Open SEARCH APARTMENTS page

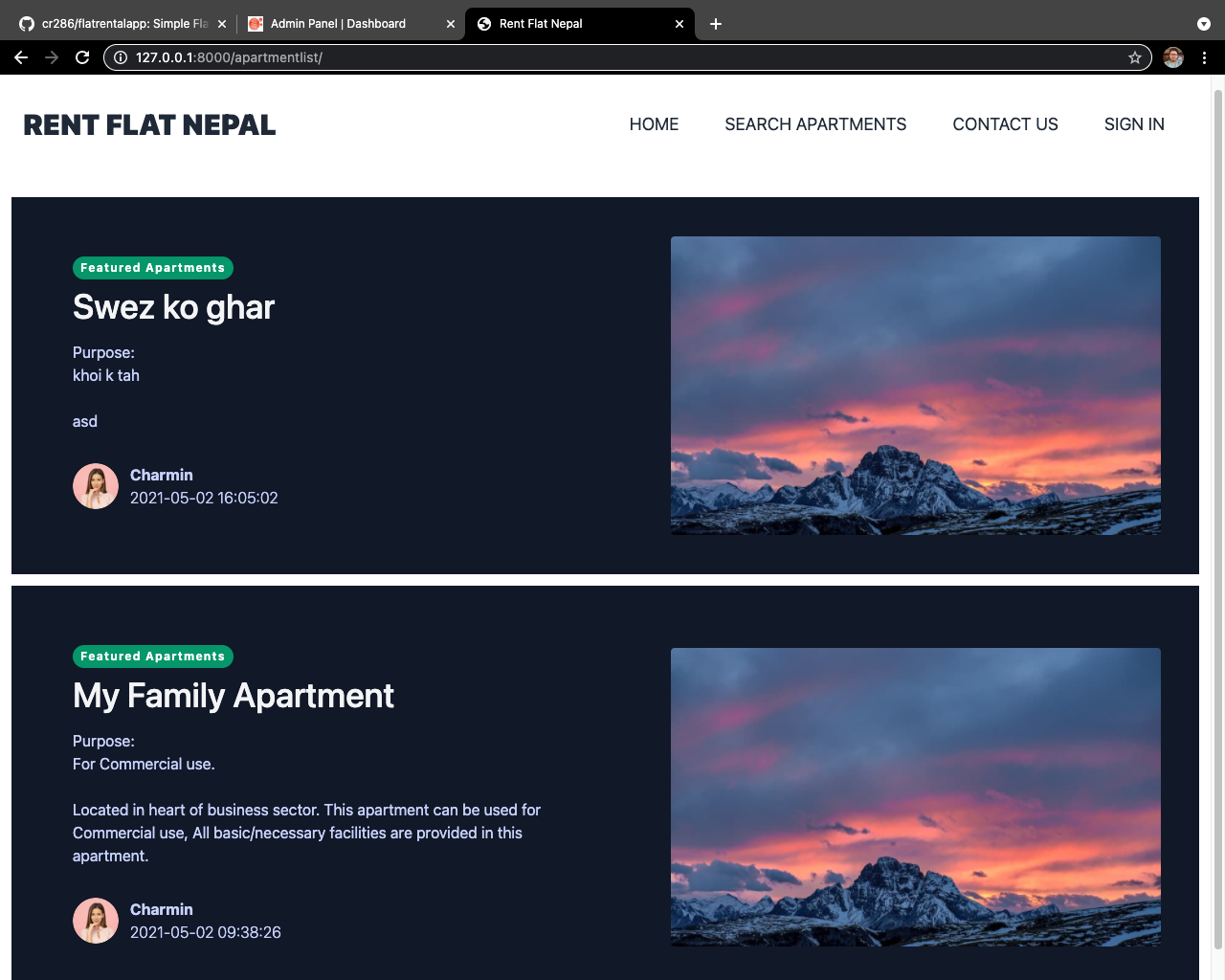click(x=815, y=124)
